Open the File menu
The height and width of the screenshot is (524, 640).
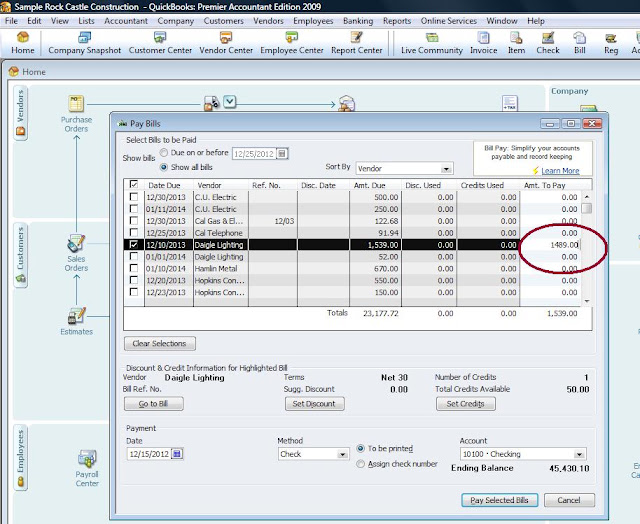coord(11,21)
